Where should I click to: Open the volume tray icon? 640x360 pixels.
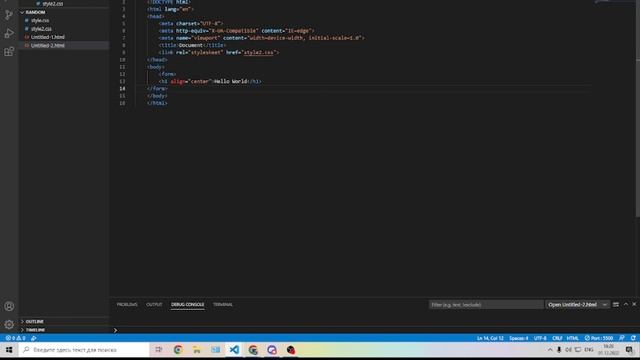click(x=569, y=350)
